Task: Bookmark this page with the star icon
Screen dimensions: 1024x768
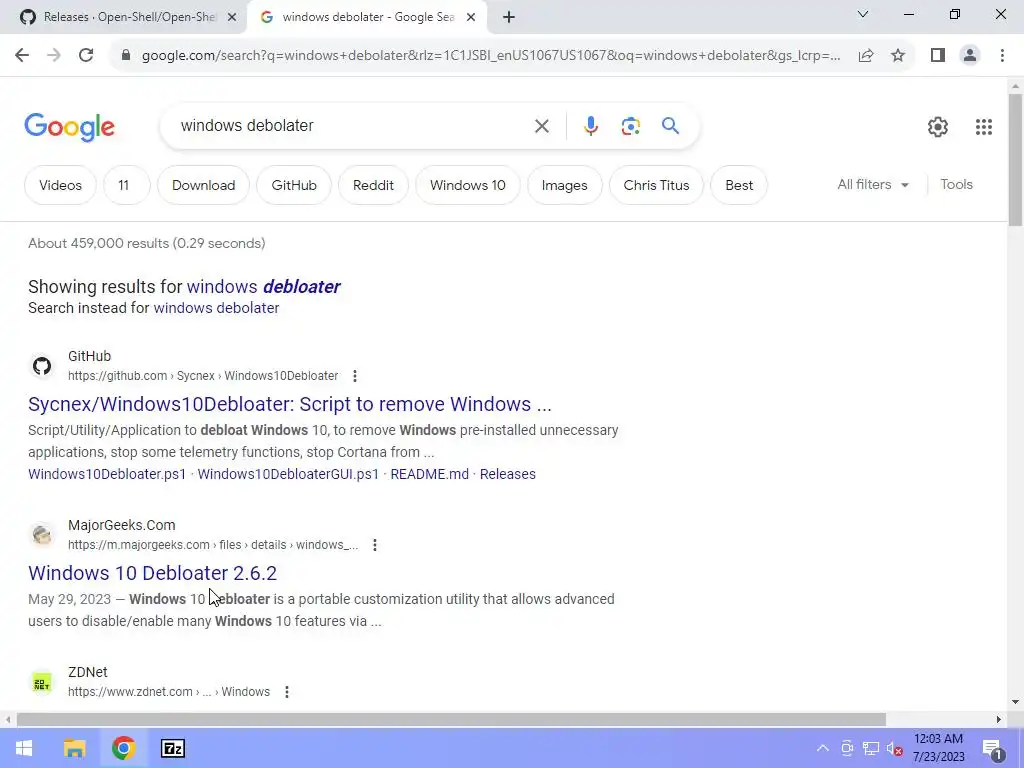Action: click(x=898, y=56)
